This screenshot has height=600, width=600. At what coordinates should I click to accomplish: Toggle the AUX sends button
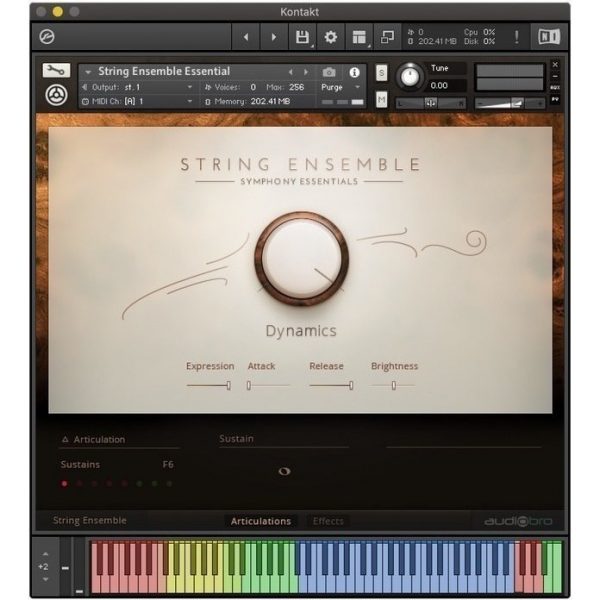[555, 88]
